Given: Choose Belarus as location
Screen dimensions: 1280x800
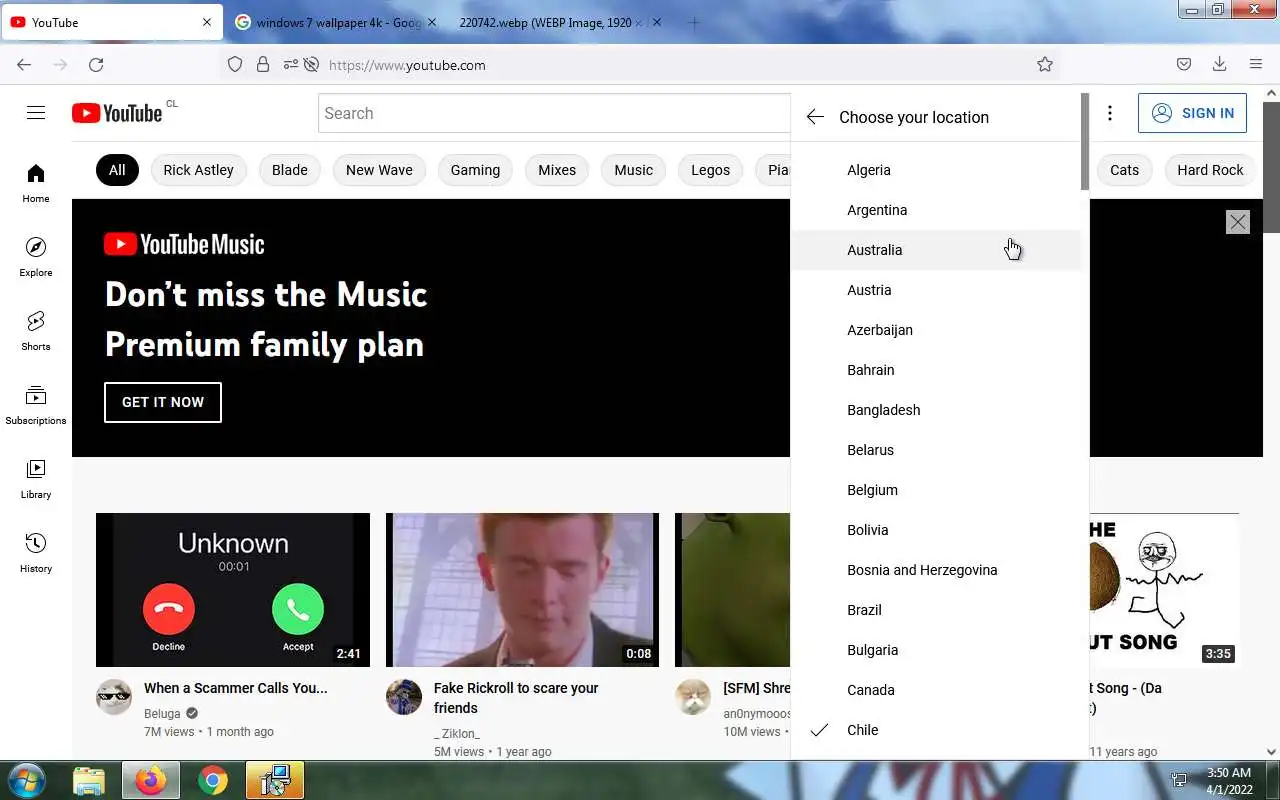Looking at the screenshot, I should tap(936, 450).
